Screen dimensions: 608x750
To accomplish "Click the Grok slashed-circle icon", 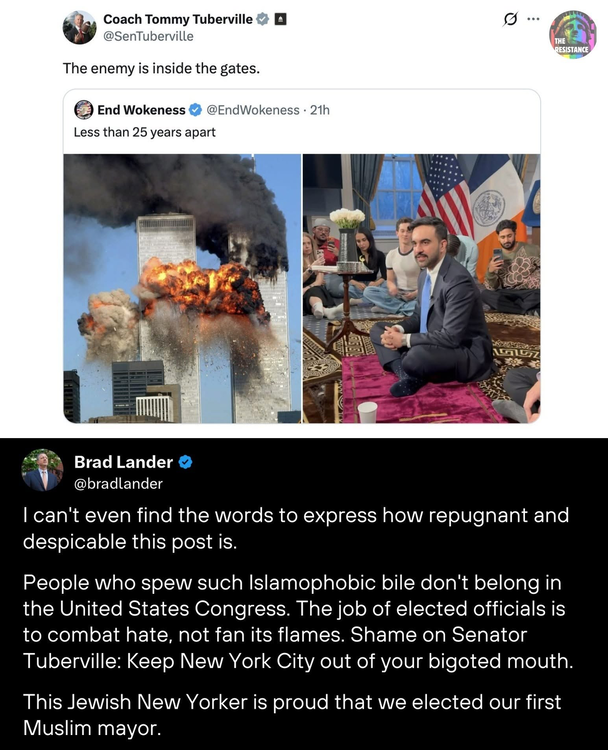I will pos(510,20).
